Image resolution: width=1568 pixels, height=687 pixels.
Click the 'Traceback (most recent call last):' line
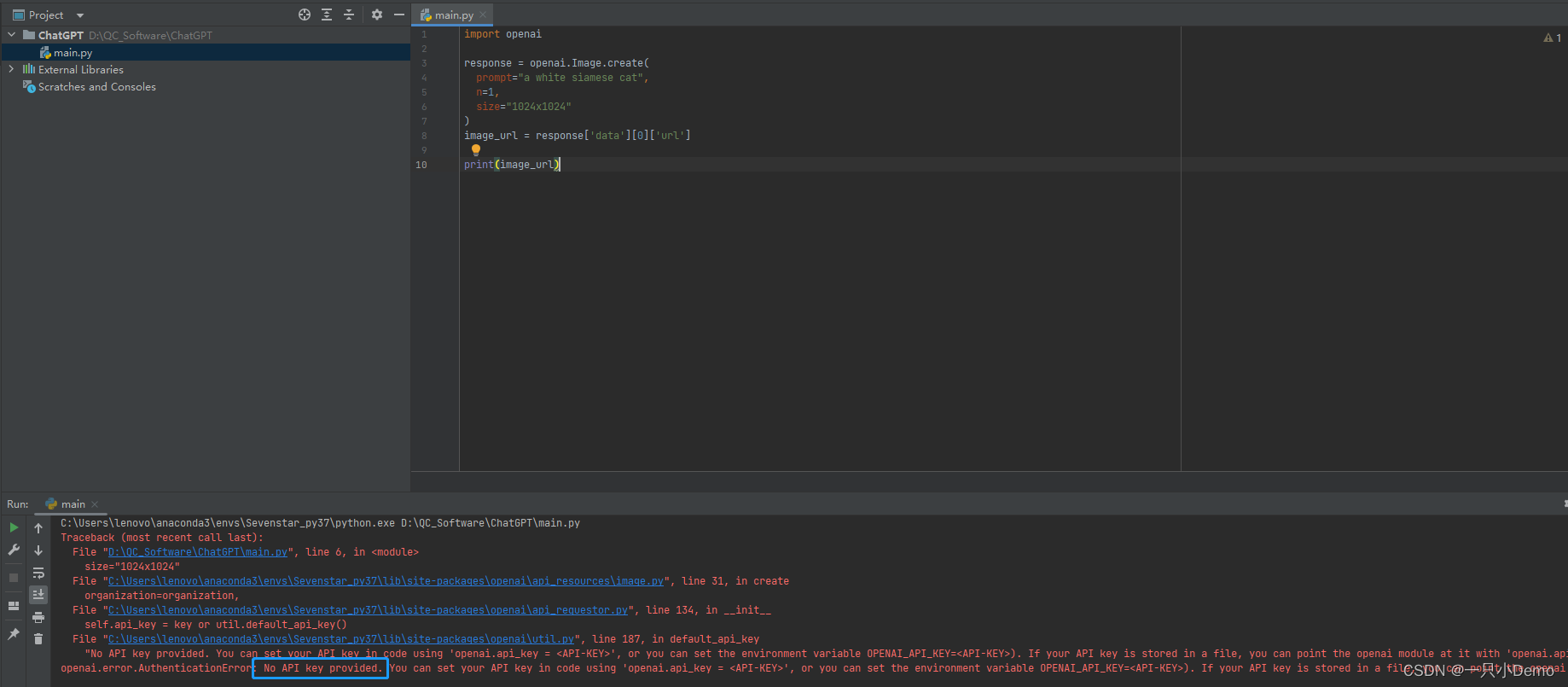click(x=162, y=538)
